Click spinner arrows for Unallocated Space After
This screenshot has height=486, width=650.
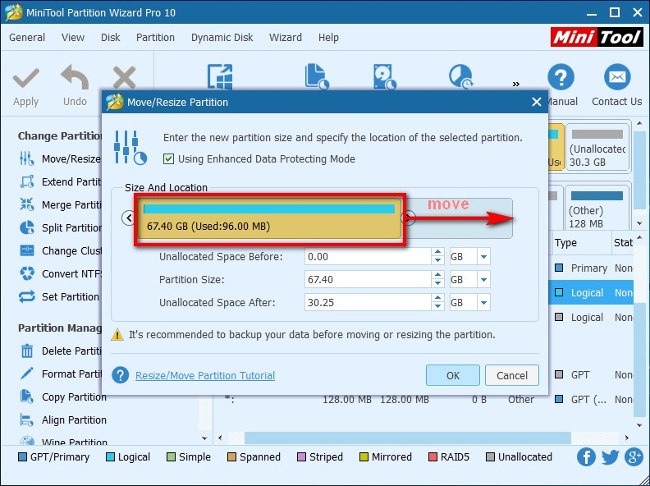point(437,302)
